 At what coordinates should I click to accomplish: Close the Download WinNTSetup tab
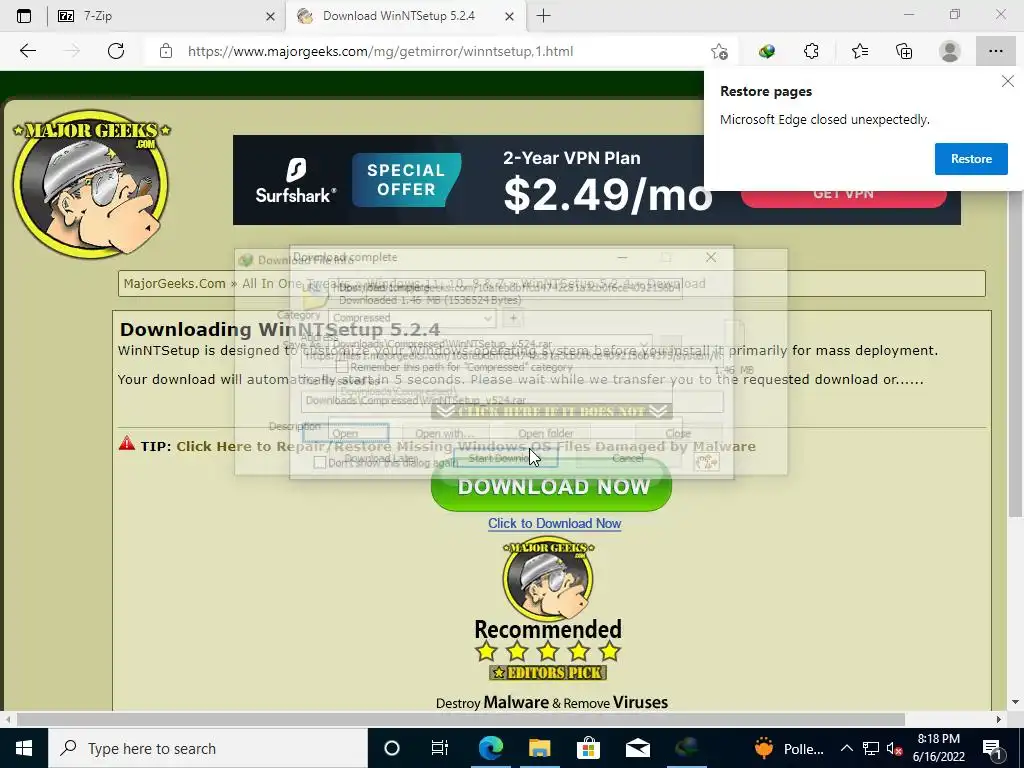[x=509, y=16]
